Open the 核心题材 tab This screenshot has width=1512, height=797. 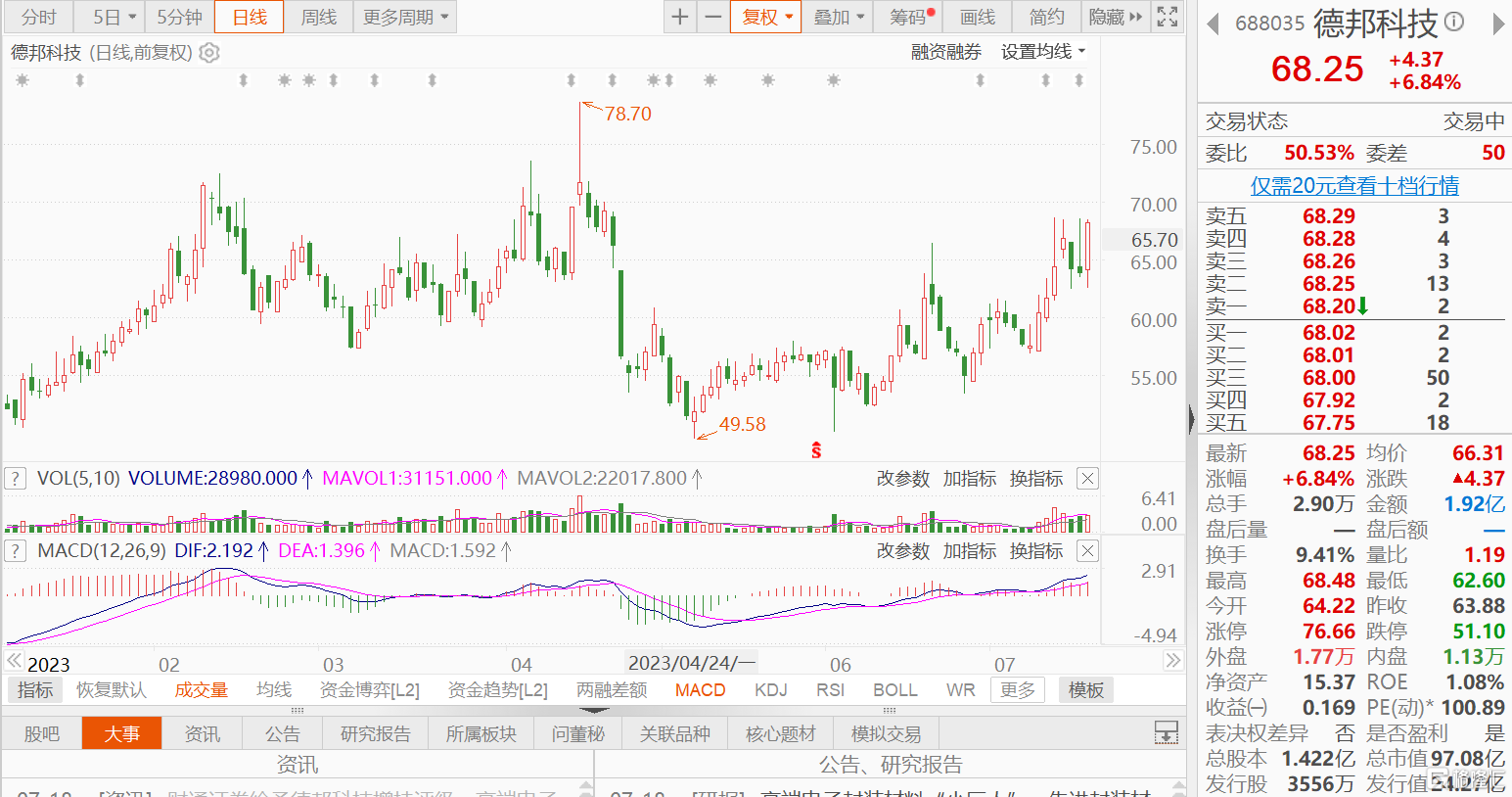point(780,733)
